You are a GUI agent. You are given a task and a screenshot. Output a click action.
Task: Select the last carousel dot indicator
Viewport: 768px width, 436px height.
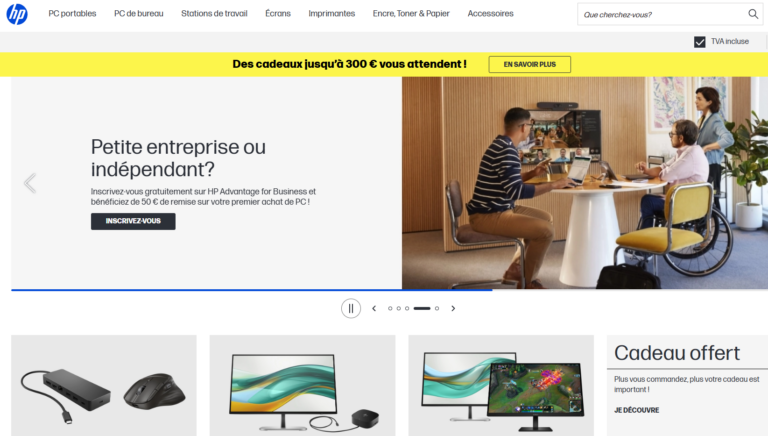pyautogui.click(x=437, y=309)
